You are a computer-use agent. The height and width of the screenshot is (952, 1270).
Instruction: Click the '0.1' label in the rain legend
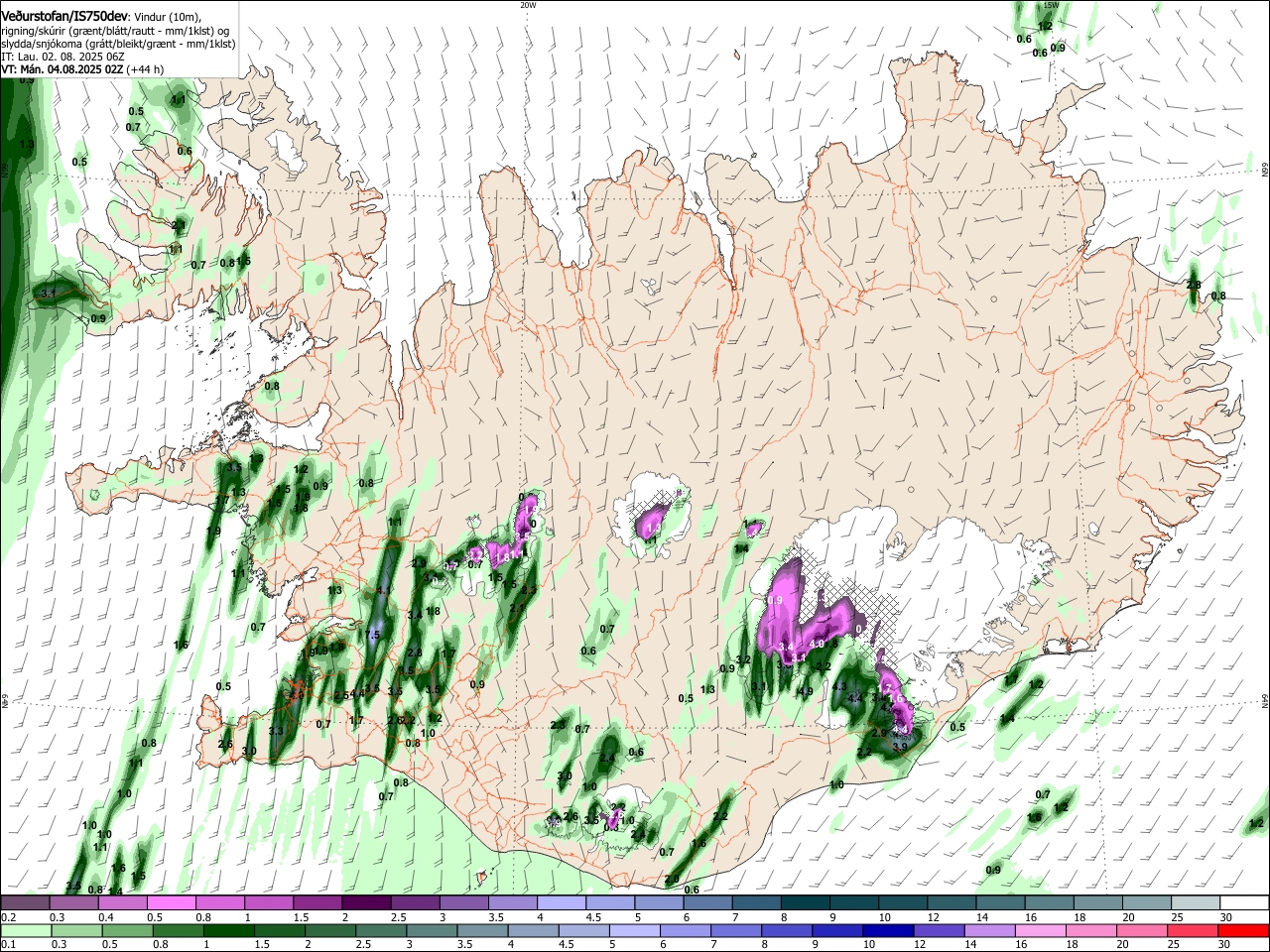7,945
